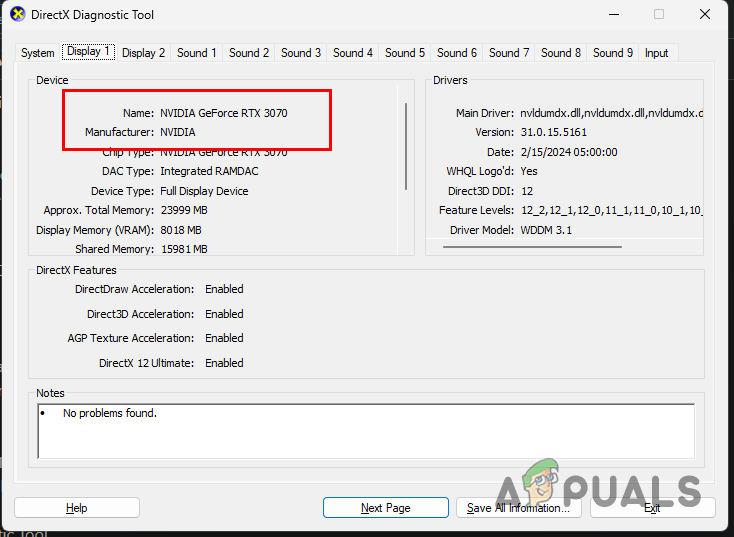Select the Main Driver nvldumdx.dll value

pos(611,113)
